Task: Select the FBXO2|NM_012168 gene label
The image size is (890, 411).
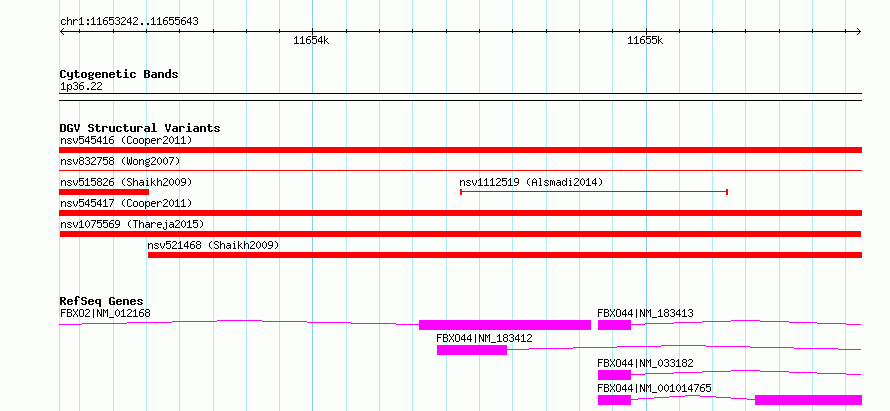Action: [x=105, y=313]
